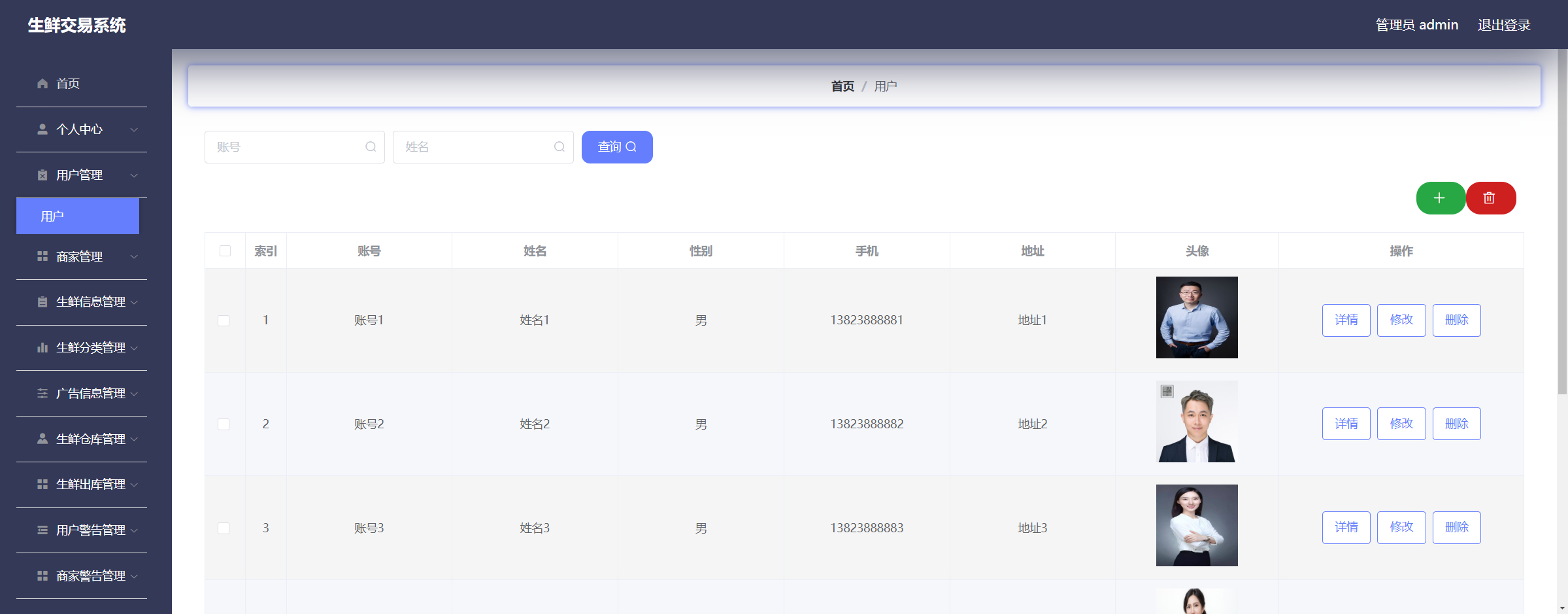Viewport: 1568px width, 614px height.
Task: Select the 用户 submenu item
Action: click(x=78, y=216)
